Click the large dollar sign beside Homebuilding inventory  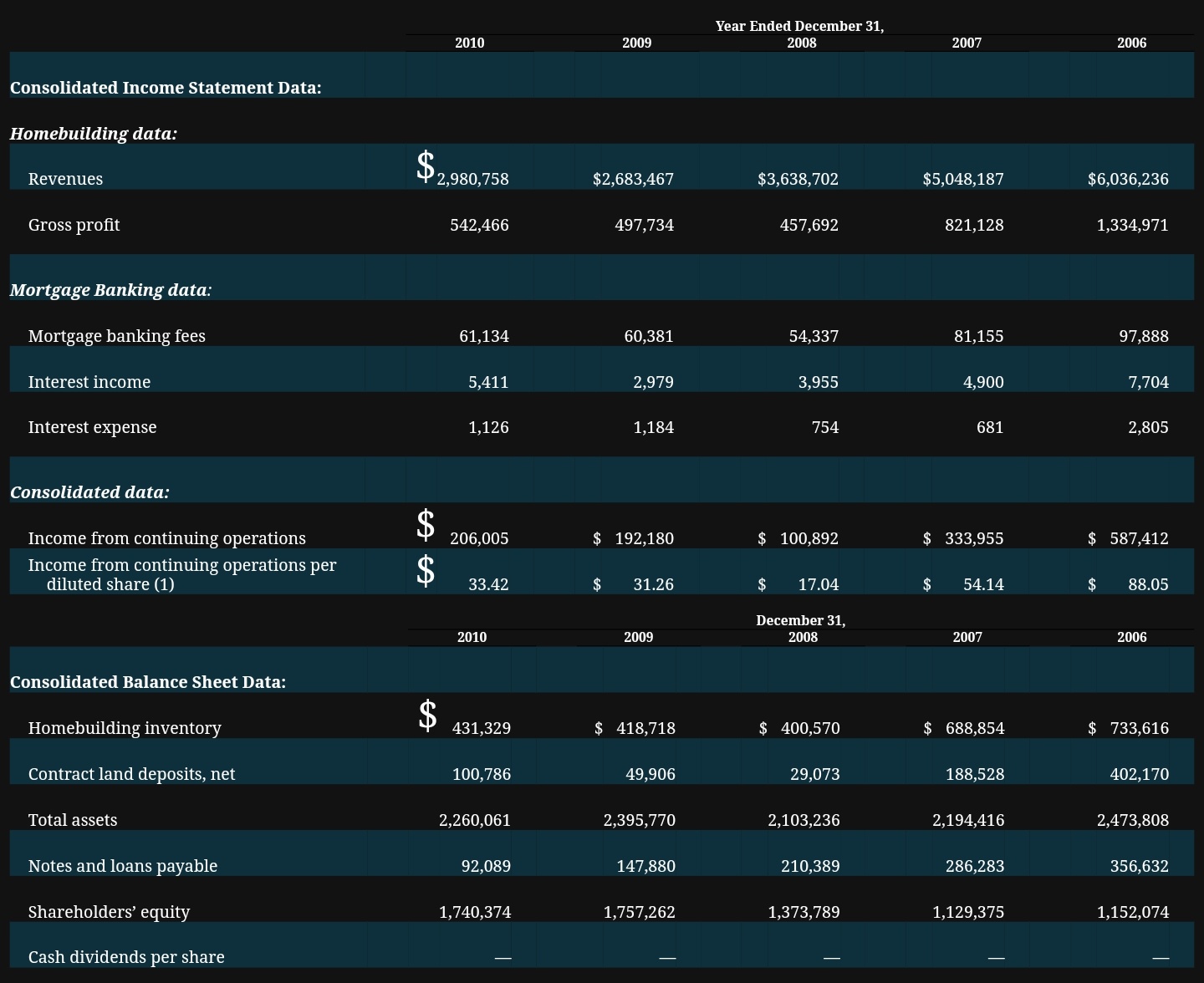pos(427,716)
